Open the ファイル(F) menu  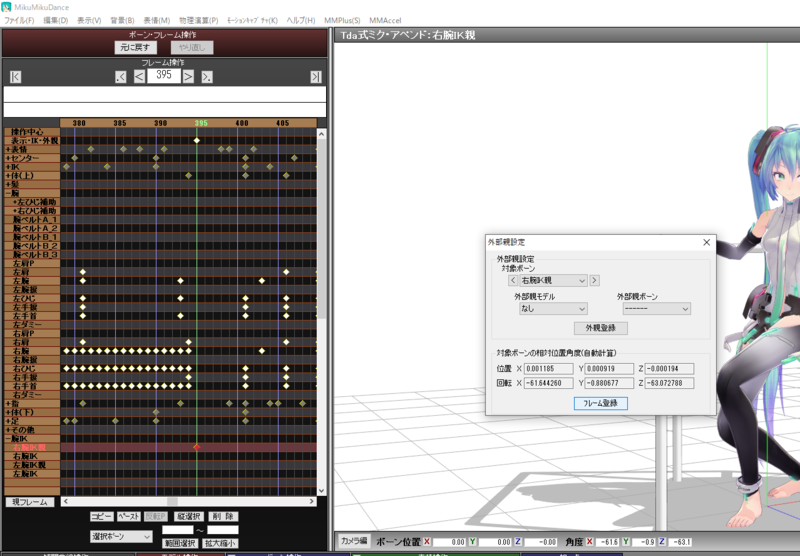(19, 20)
